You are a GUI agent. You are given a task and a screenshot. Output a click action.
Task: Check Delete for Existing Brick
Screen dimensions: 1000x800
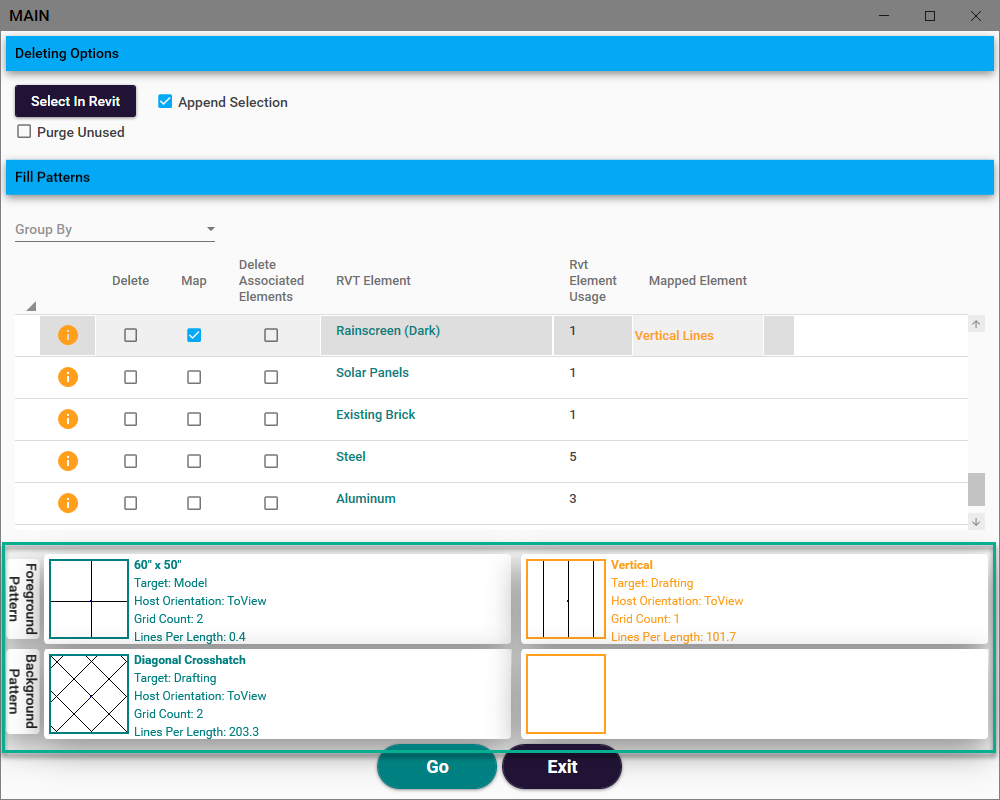(131, 419)
